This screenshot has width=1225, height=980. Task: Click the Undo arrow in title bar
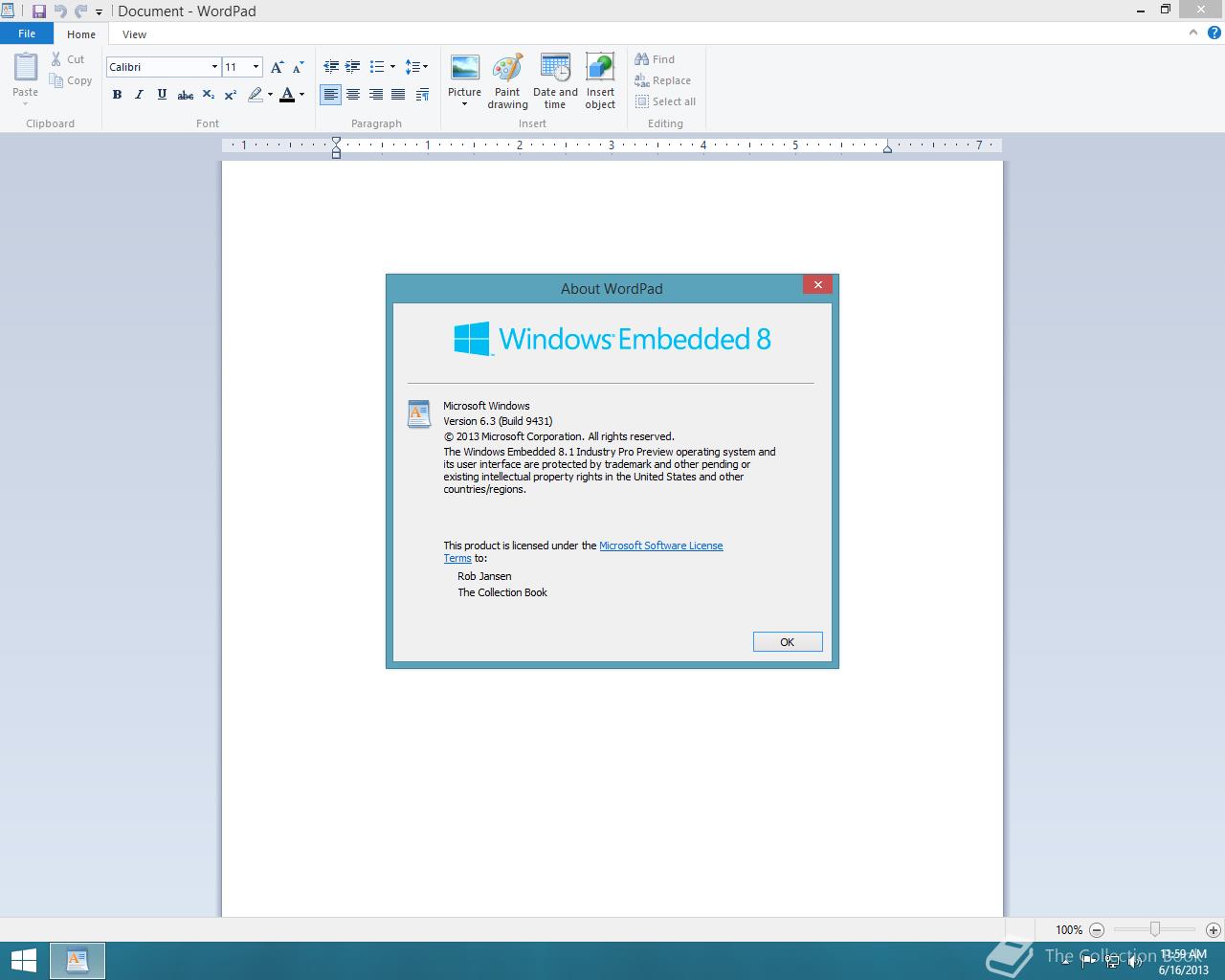pos(60,11)
